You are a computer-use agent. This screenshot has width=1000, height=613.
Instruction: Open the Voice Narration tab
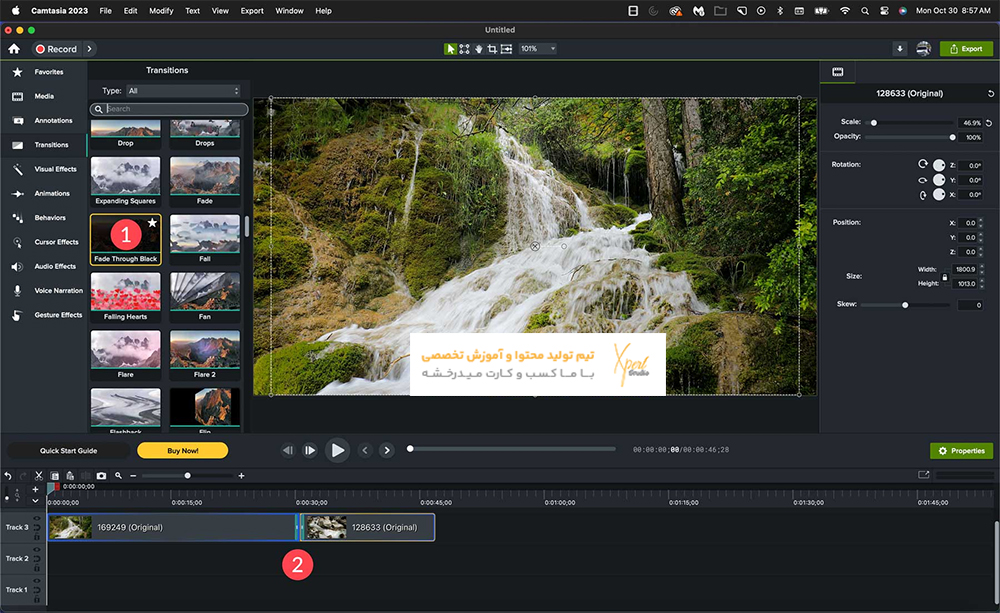tap(43, 291)
